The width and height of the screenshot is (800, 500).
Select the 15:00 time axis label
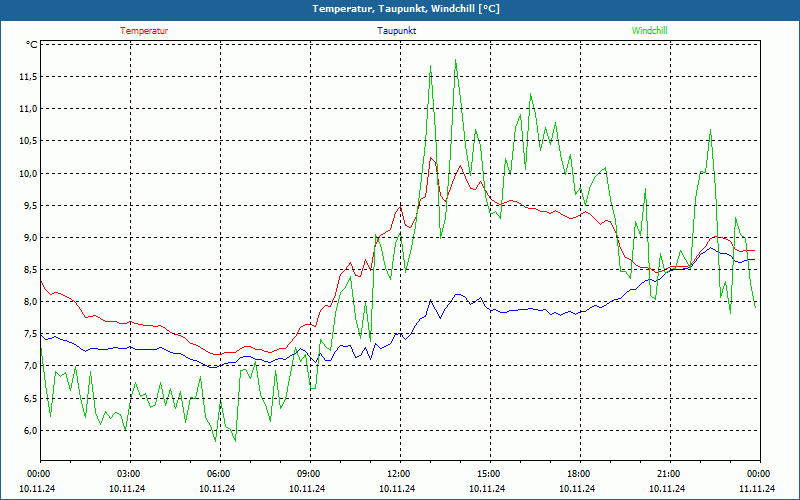click(489, 474)
